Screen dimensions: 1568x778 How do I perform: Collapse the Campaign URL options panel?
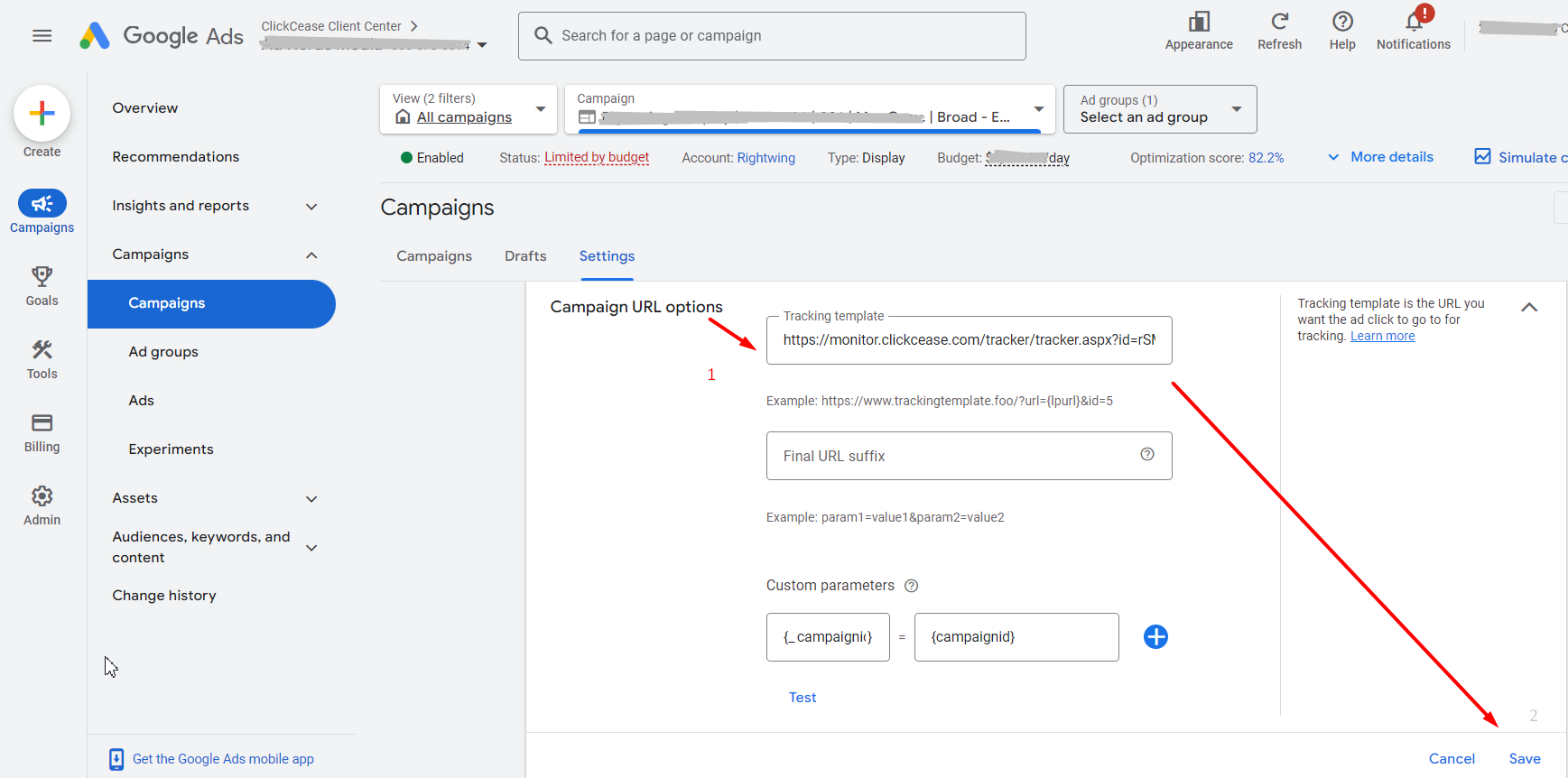(x=1529, y=308)
